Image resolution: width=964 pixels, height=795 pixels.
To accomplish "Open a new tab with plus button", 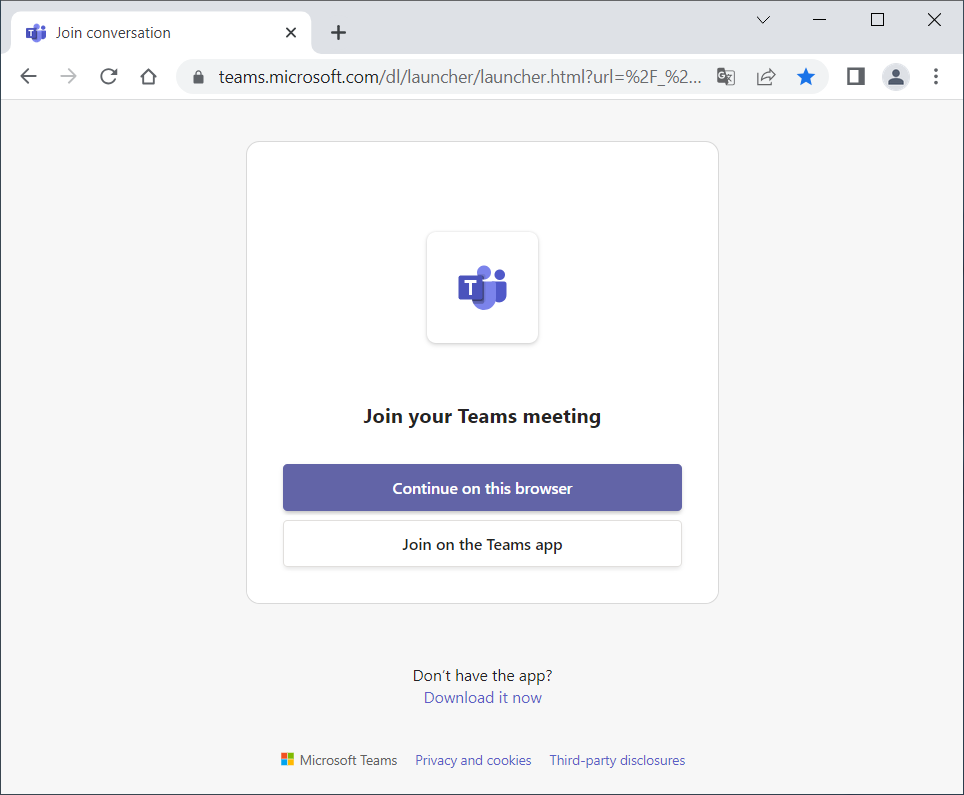I will coord(338,33).
